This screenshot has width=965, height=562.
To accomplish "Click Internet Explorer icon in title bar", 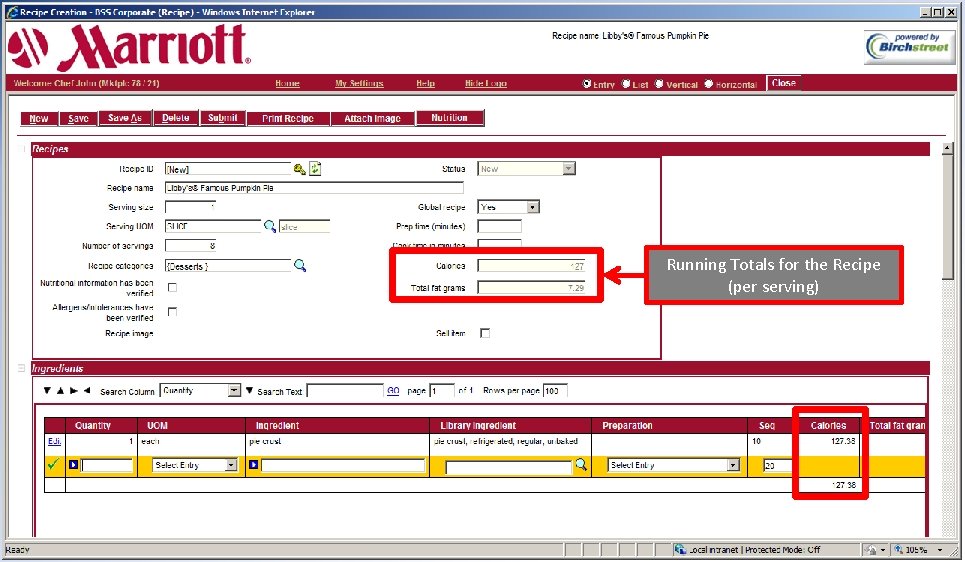I will (x=12, y=12).
